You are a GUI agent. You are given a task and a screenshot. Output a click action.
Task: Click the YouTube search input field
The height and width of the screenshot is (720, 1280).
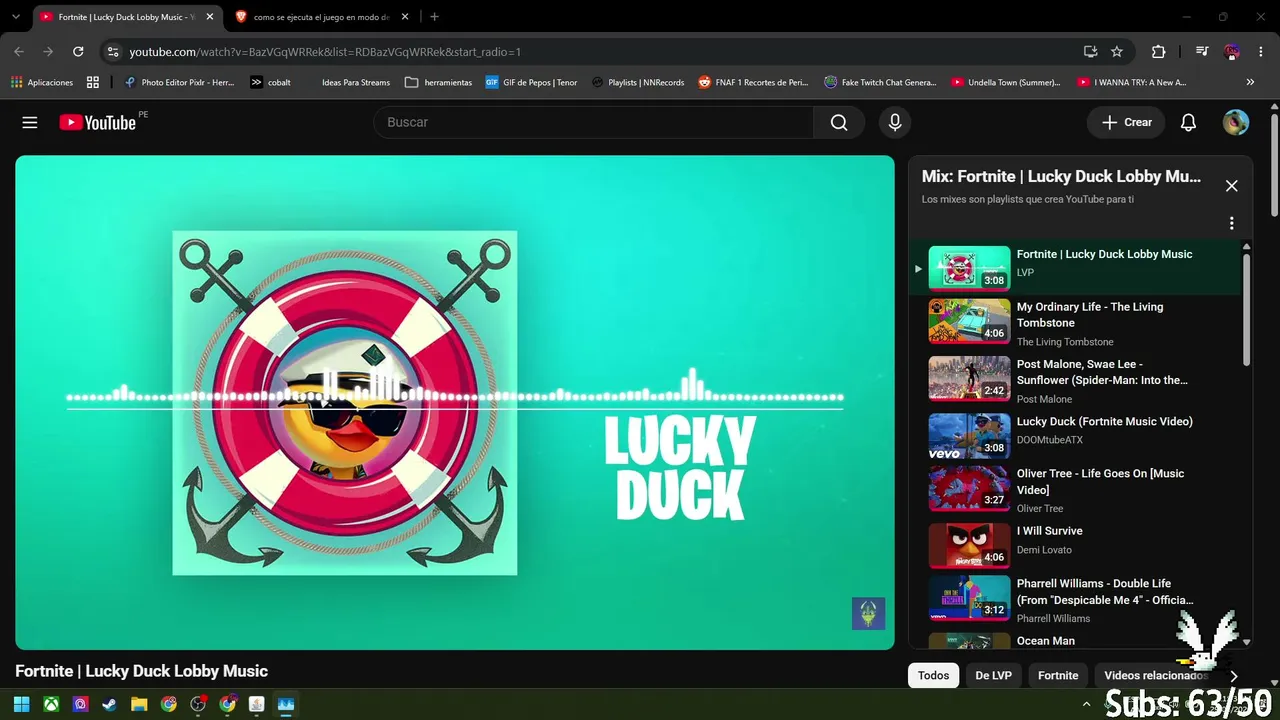point(594,122)
